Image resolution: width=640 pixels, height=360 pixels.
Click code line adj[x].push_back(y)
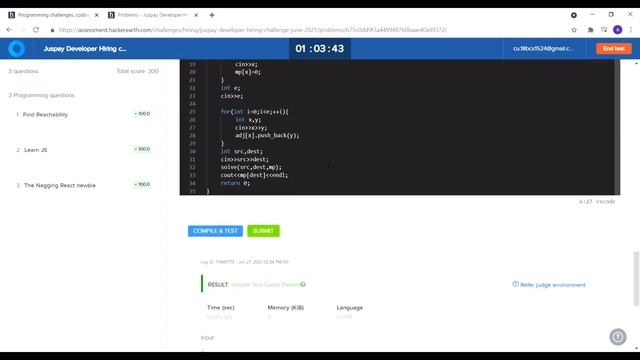pos(267,136)
